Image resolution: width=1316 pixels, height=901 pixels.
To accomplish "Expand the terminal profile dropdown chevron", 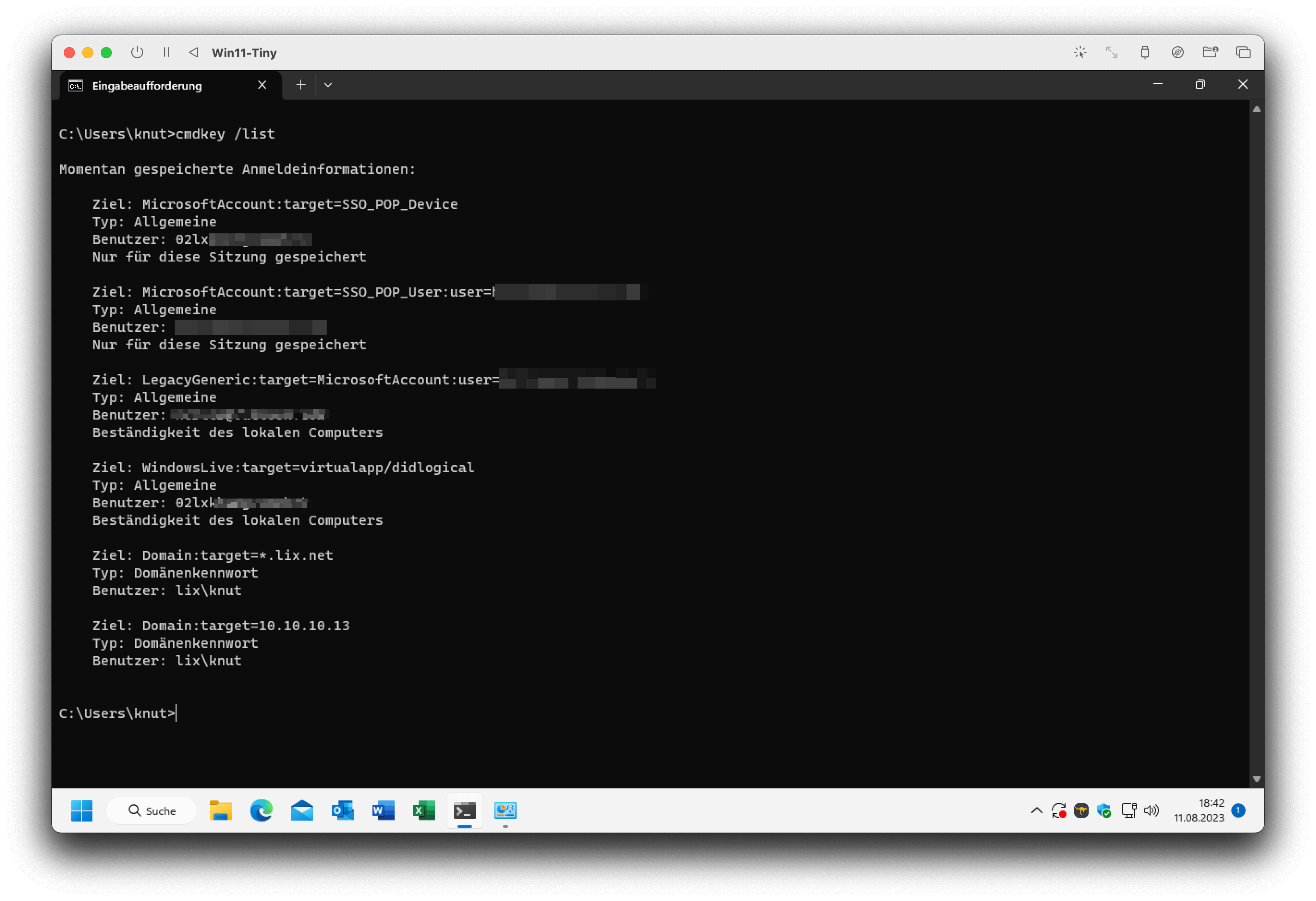I will pyautogui.click(x=328, y=85).
